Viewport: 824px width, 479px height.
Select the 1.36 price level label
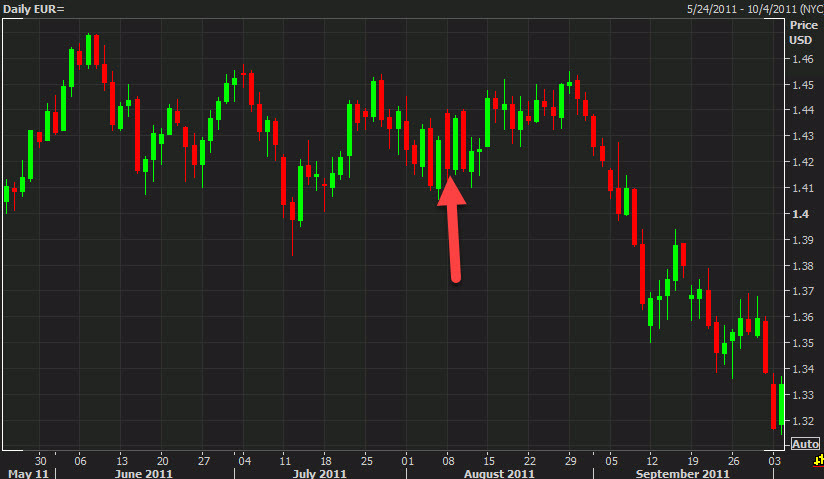click(803, 317)
